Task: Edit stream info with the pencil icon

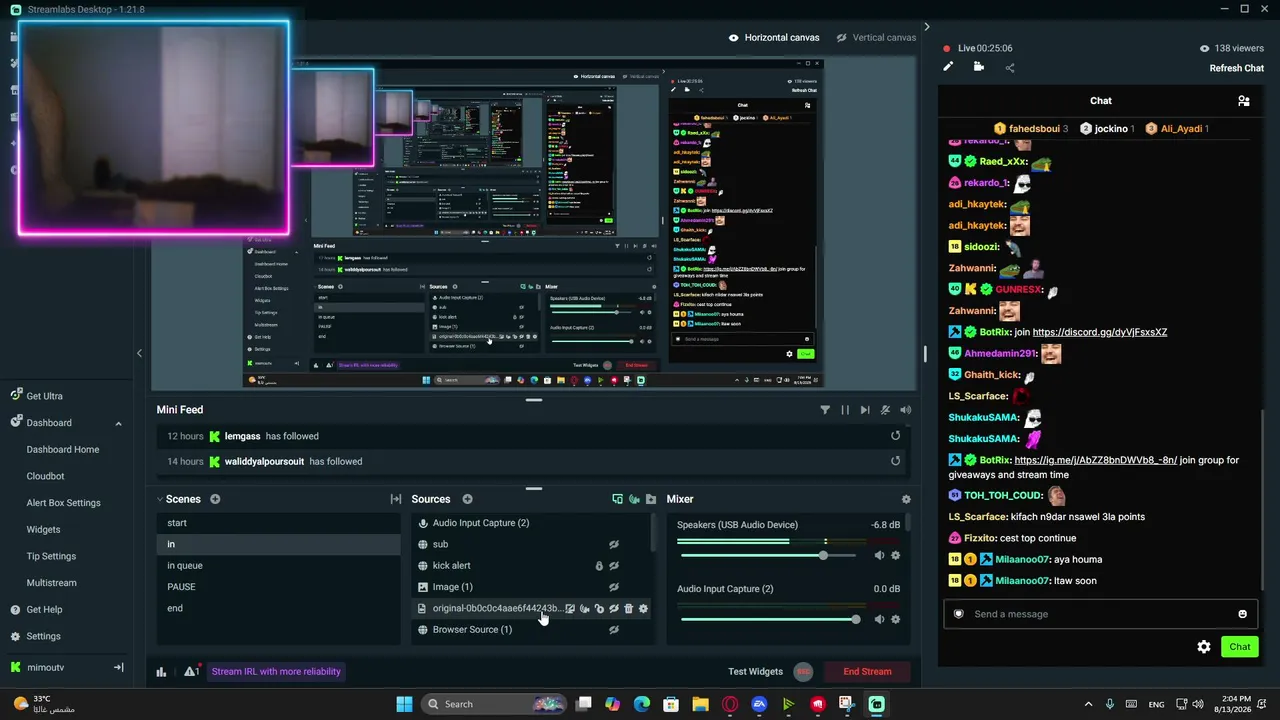Action: coord(948,67)
